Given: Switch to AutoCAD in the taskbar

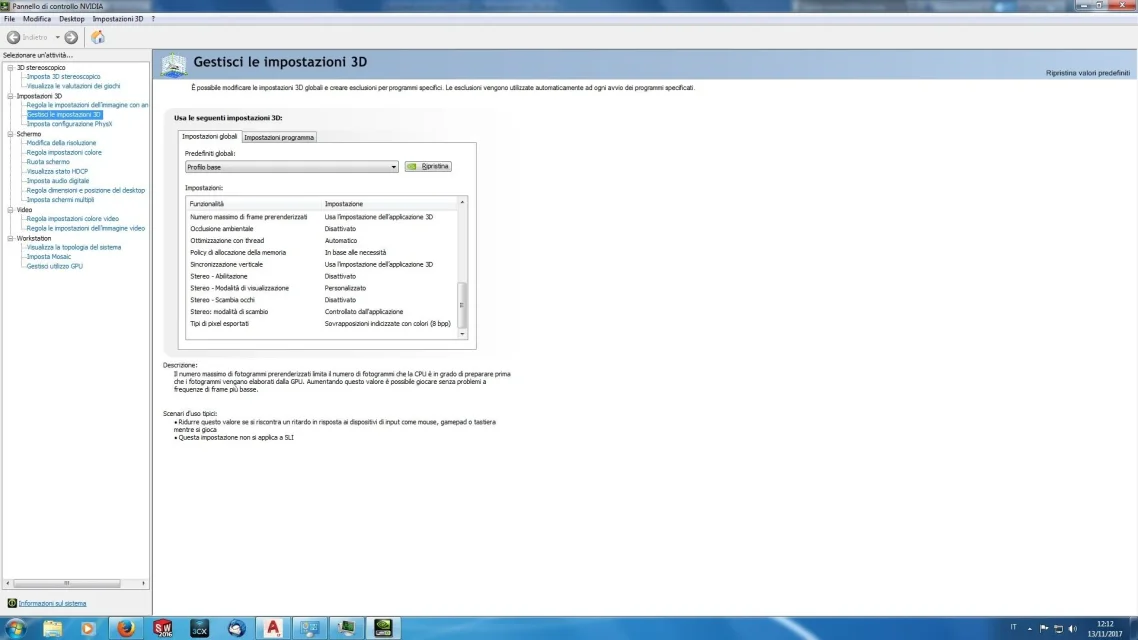Looking at the screenshot, I should click(x=273, y=628).
